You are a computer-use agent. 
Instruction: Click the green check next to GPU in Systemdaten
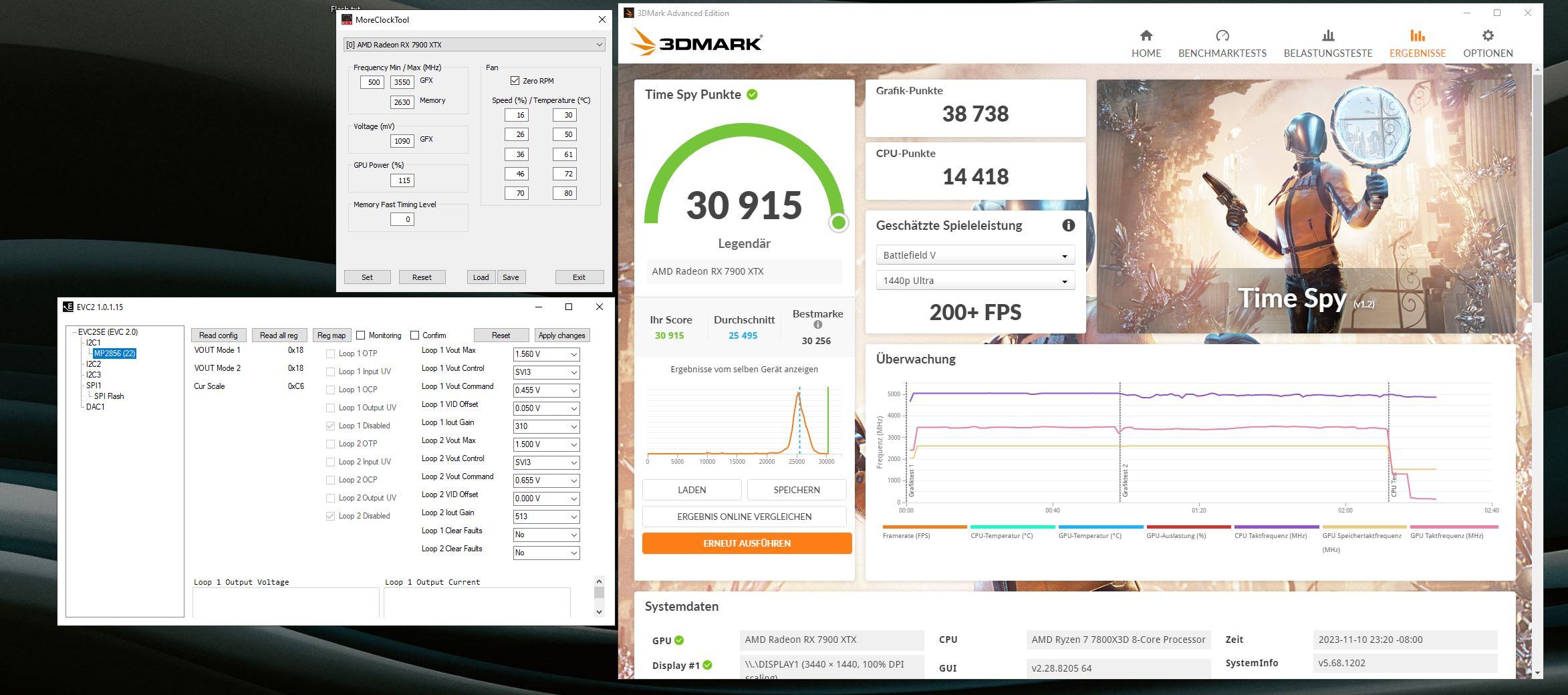pyautogui.click(x=679, y=640)
